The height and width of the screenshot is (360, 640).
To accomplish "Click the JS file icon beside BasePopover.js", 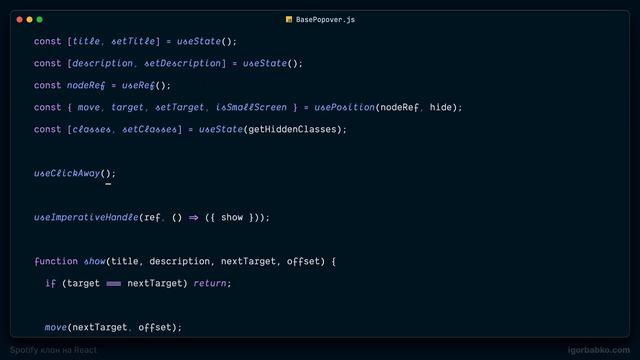I will click(289, 20).
